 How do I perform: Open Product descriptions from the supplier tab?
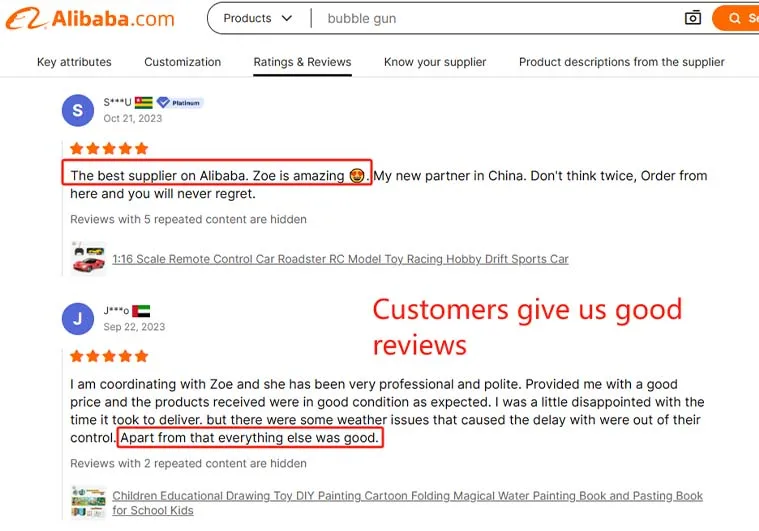[622, 62]
